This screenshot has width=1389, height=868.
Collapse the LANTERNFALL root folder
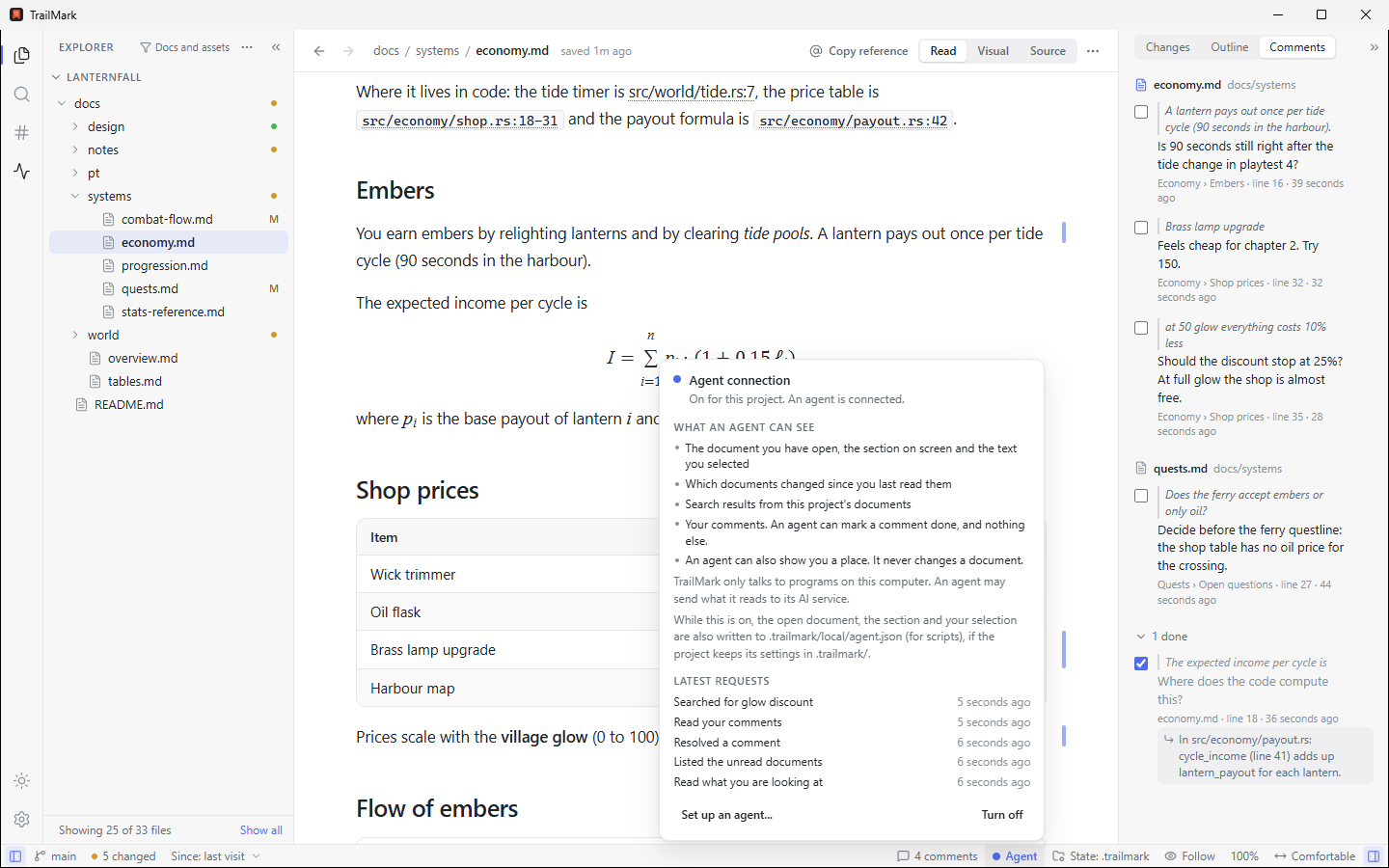pos(57,77)
